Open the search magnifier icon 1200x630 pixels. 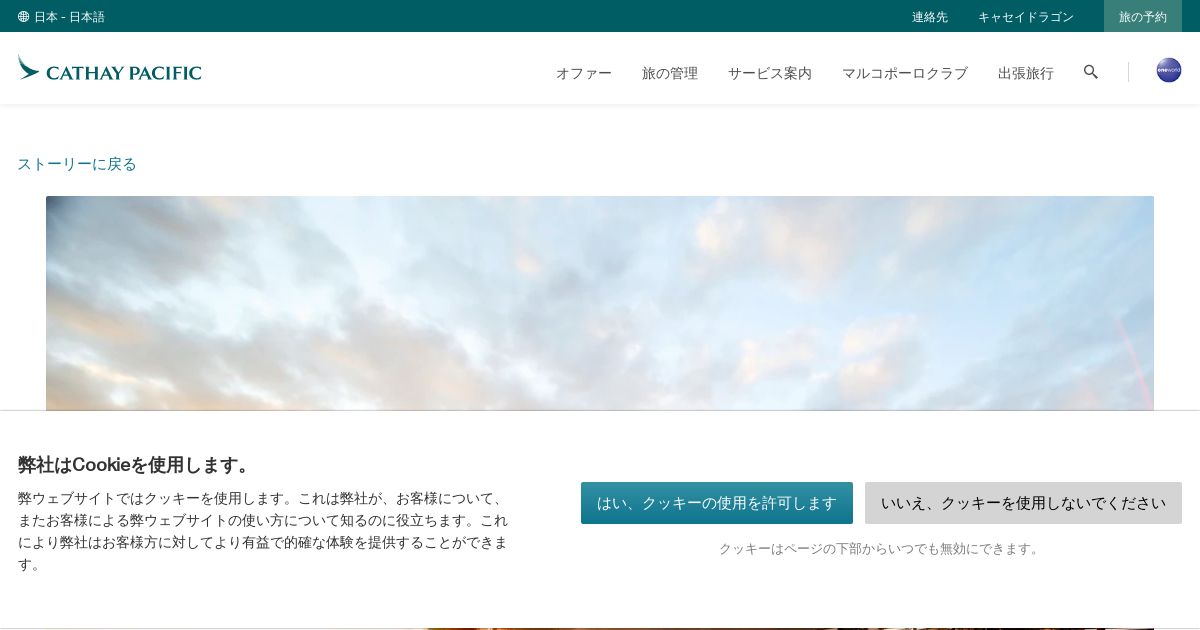[1091, 72]
